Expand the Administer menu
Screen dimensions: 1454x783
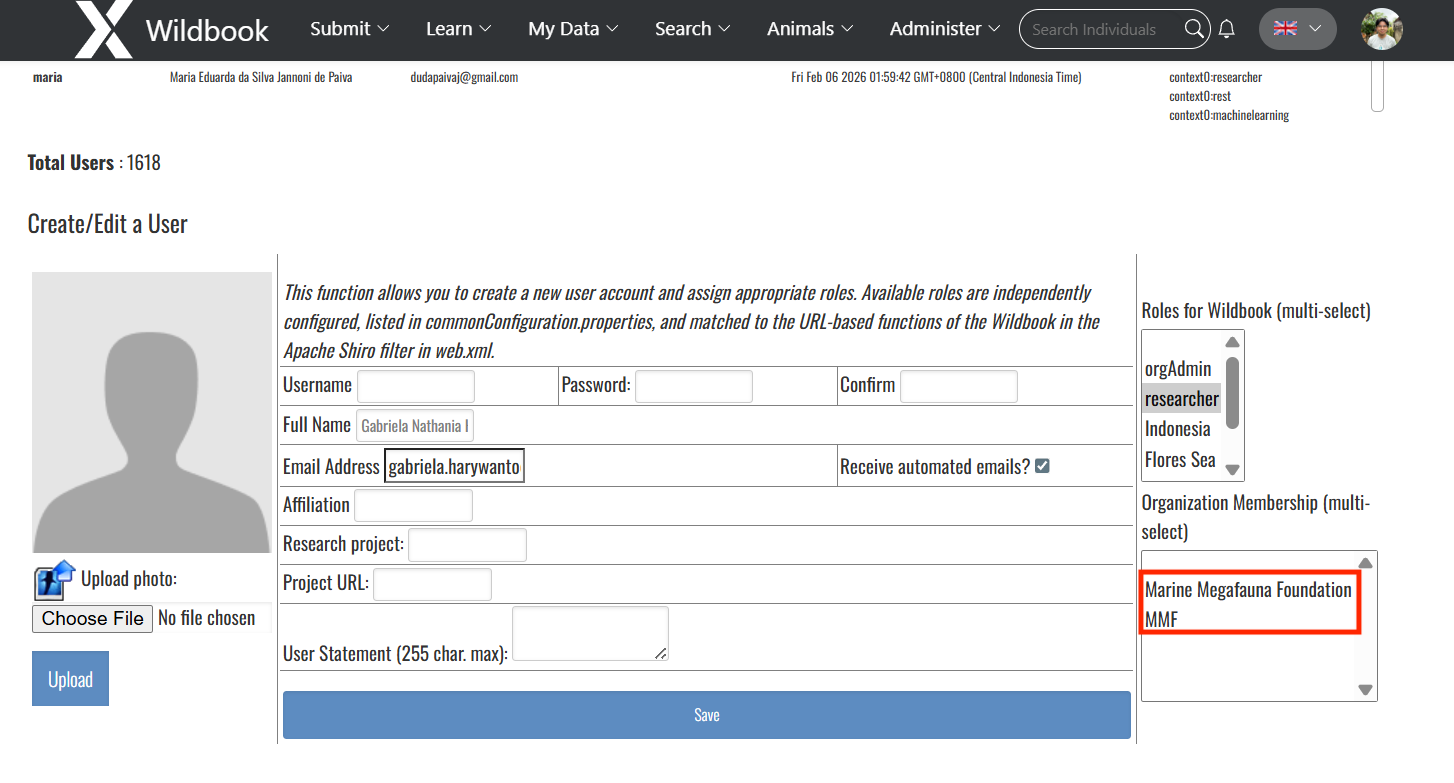tap(944, 29)
